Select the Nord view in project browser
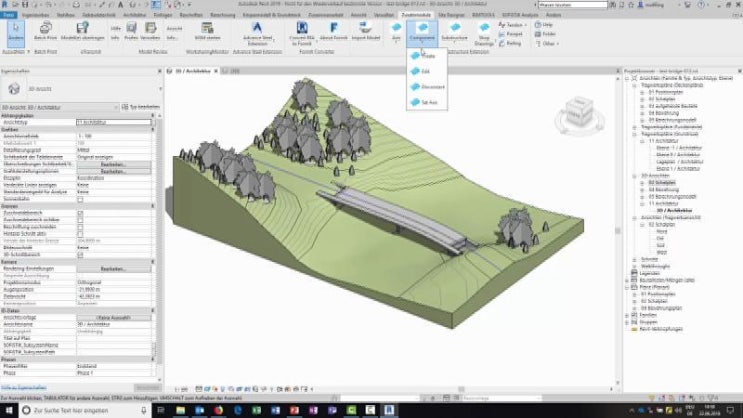 pos(661,231)
